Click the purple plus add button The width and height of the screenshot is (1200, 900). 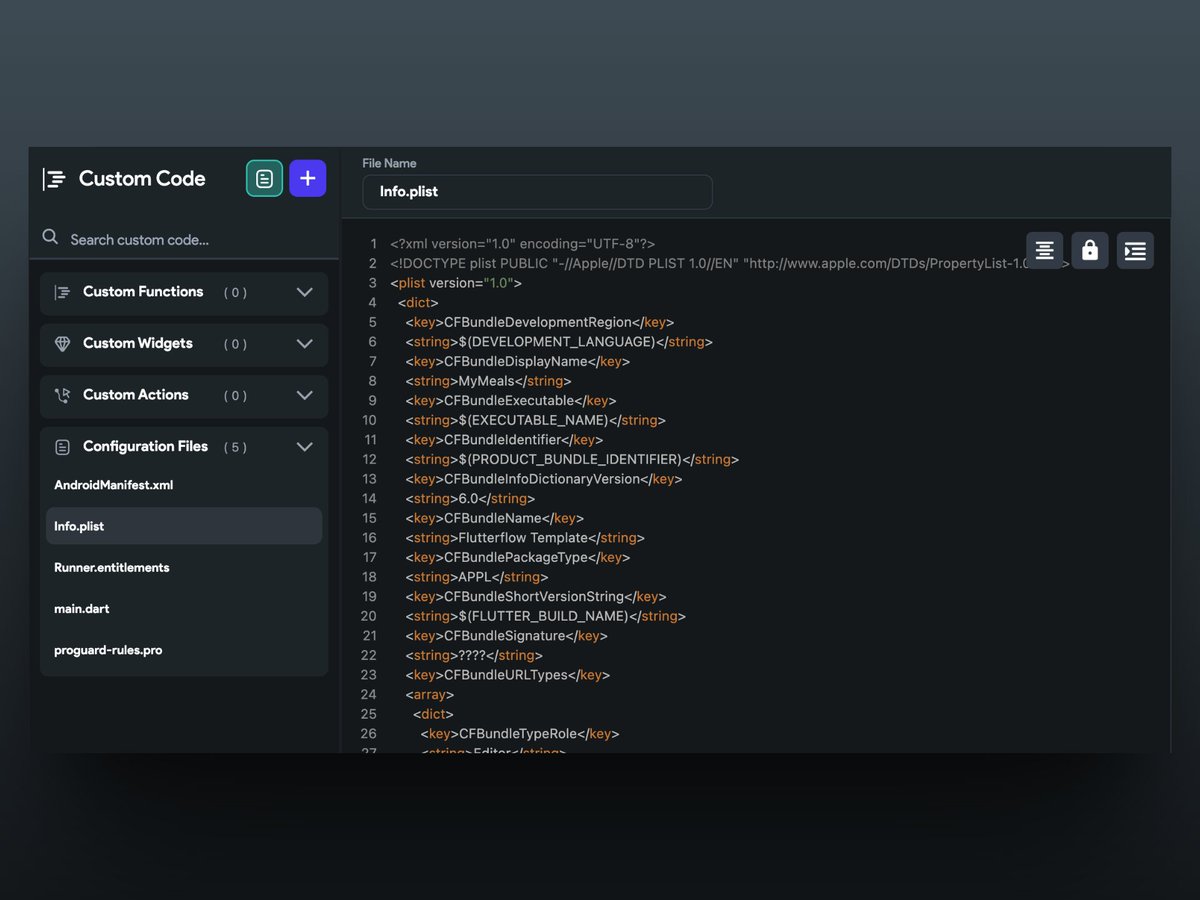[307, 178]
